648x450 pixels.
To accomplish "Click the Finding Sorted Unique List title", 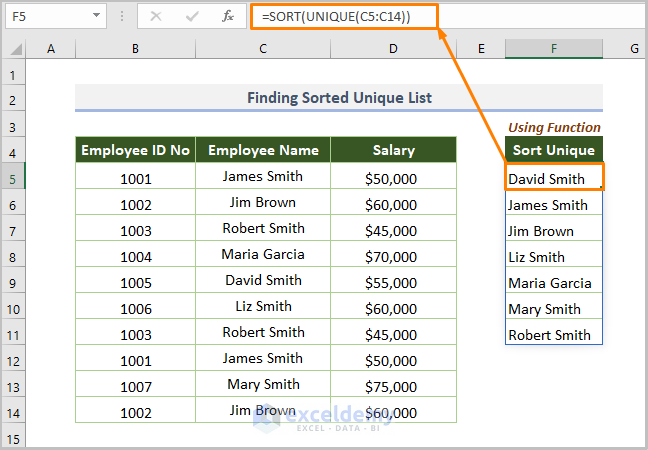I will [x=339, y=98].
